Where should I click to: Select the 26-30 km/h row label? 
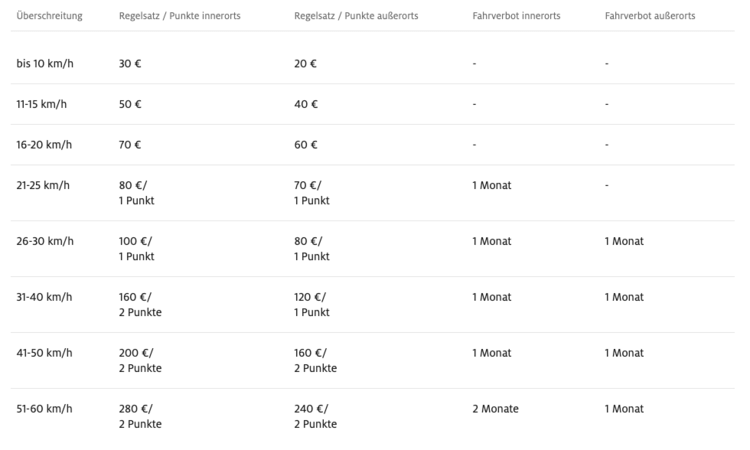tap(45, 241)
